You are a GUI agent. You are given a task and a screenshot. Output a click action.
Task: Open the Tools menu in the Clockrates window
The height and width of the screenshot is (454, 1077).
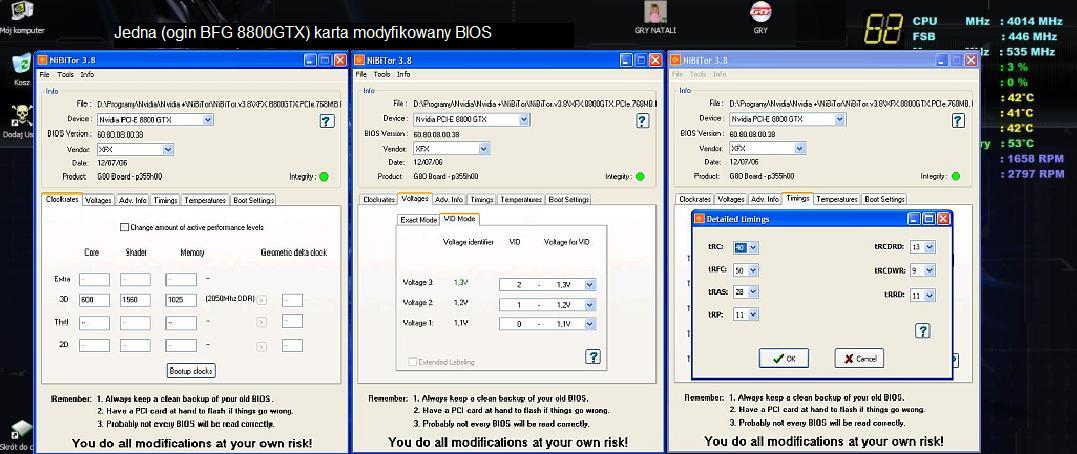click(65, 74)
